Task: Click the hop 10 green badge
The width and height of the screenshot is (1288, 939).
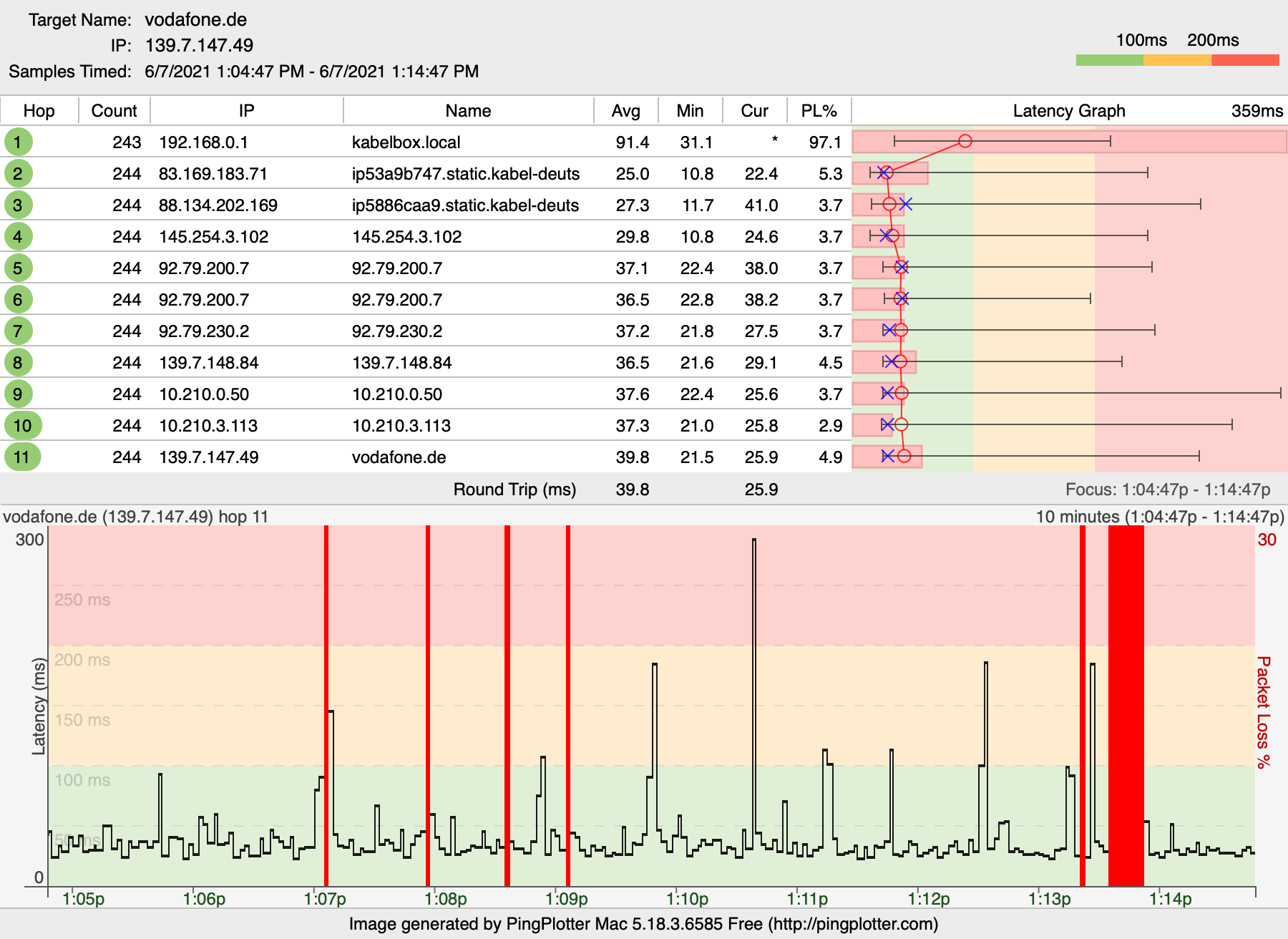Action: click(22, 426)
